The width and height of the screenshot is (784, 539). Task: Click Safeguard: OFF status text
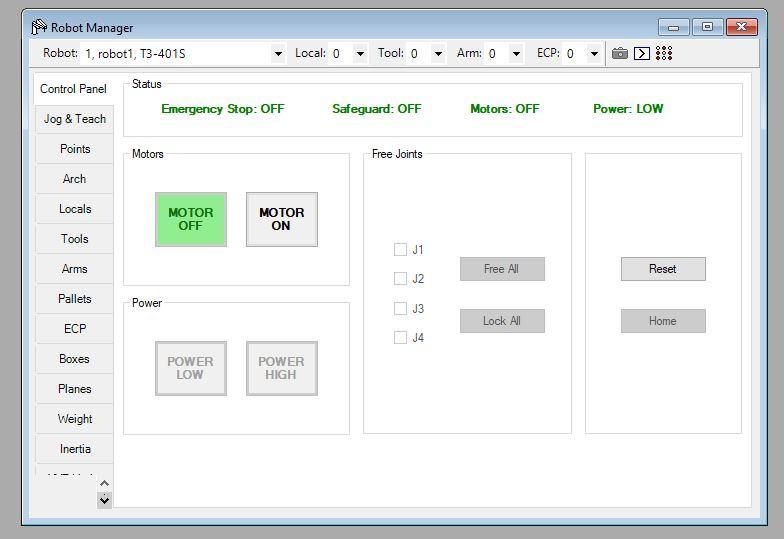pos(376,109)
